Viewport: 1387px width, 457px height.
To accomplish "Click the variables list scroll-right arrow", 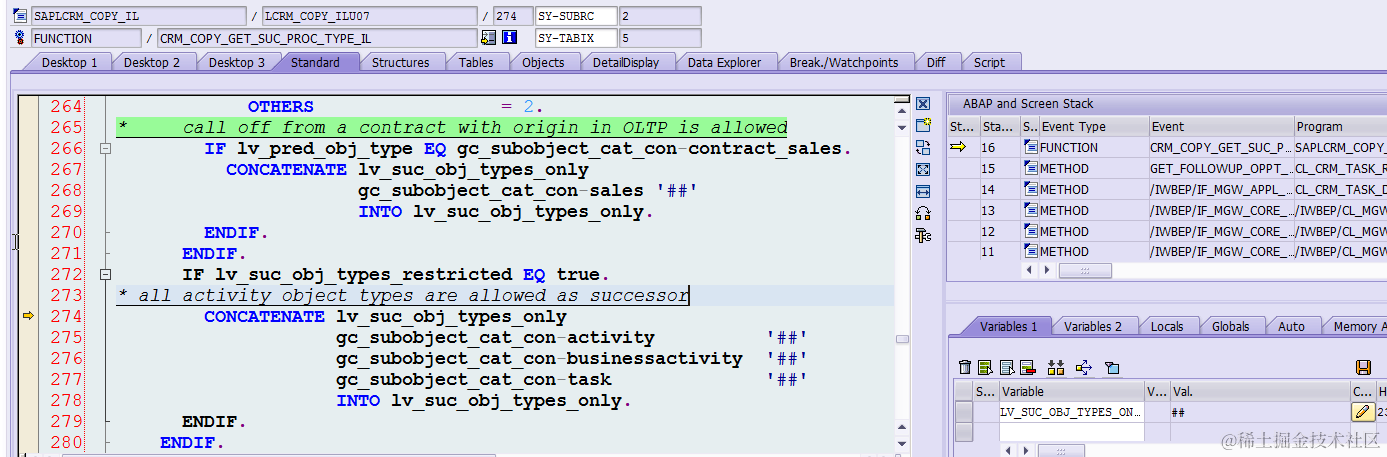I will [x=1027, y=450].
